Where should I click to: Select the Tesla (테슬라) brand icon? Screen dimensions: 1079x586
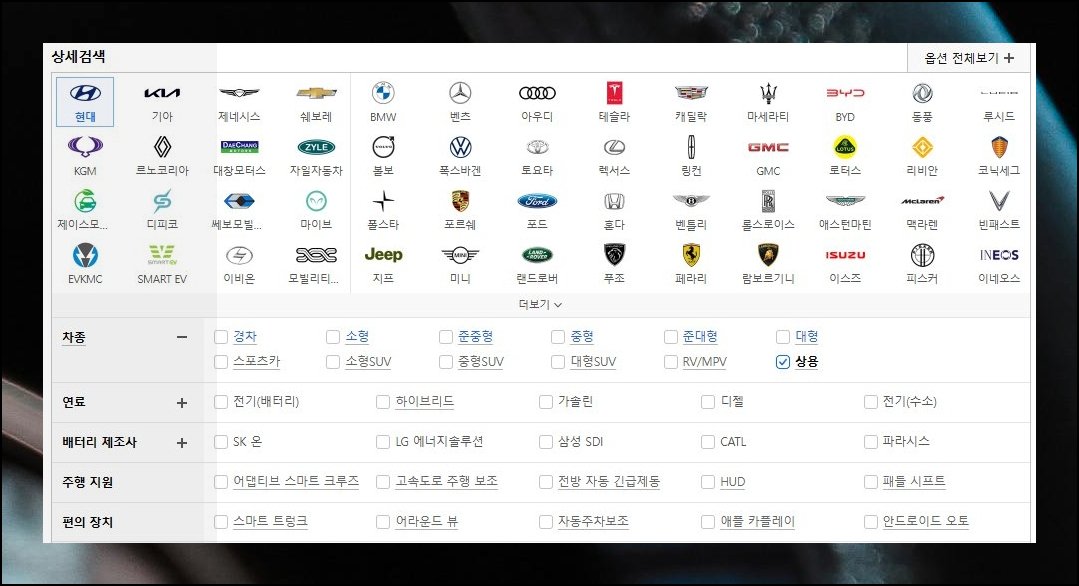pos(615,93)
